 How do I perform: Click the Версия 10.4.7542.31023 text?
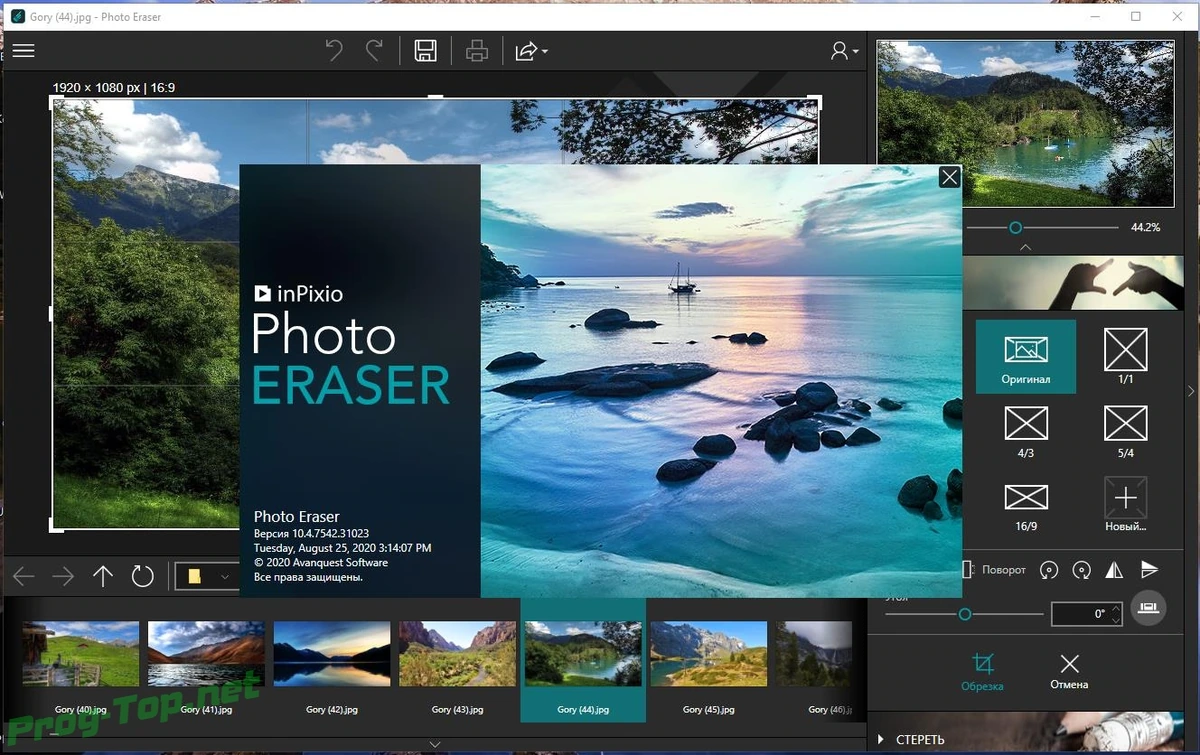[311, 534]
